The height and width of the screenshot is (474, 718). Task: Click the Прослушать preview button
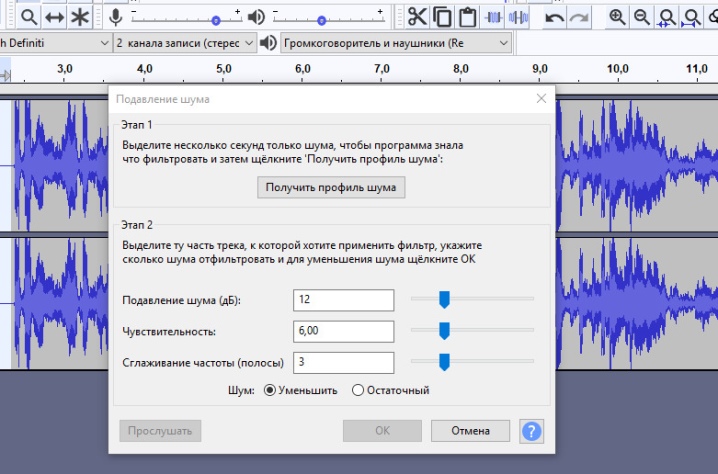click(x=160, y=431)
